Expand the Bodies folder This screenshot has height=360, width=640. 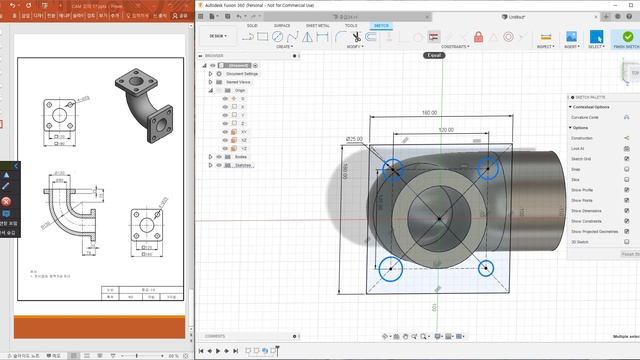click(211, 157)
